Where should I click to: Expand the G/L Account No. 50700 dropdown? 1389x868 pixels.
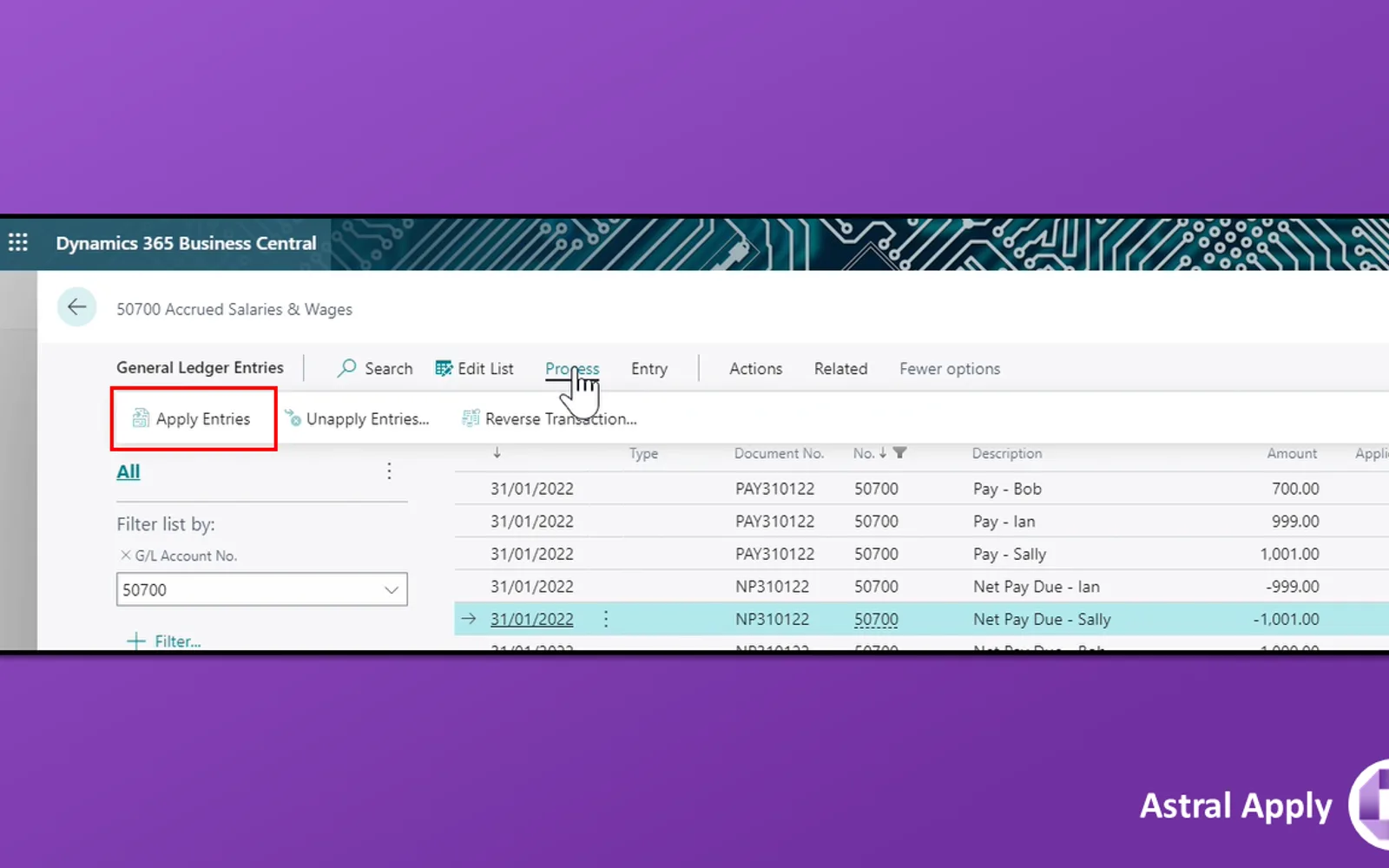392,590
